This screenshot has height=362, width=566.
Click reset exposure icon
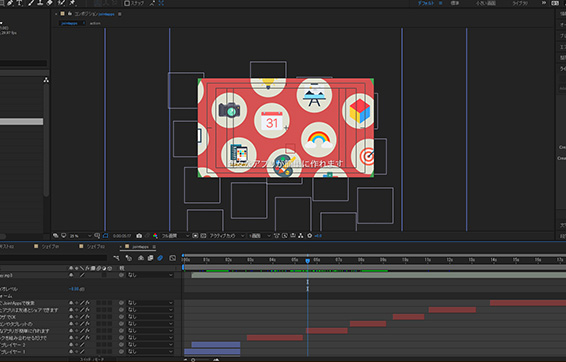point(309,236)
